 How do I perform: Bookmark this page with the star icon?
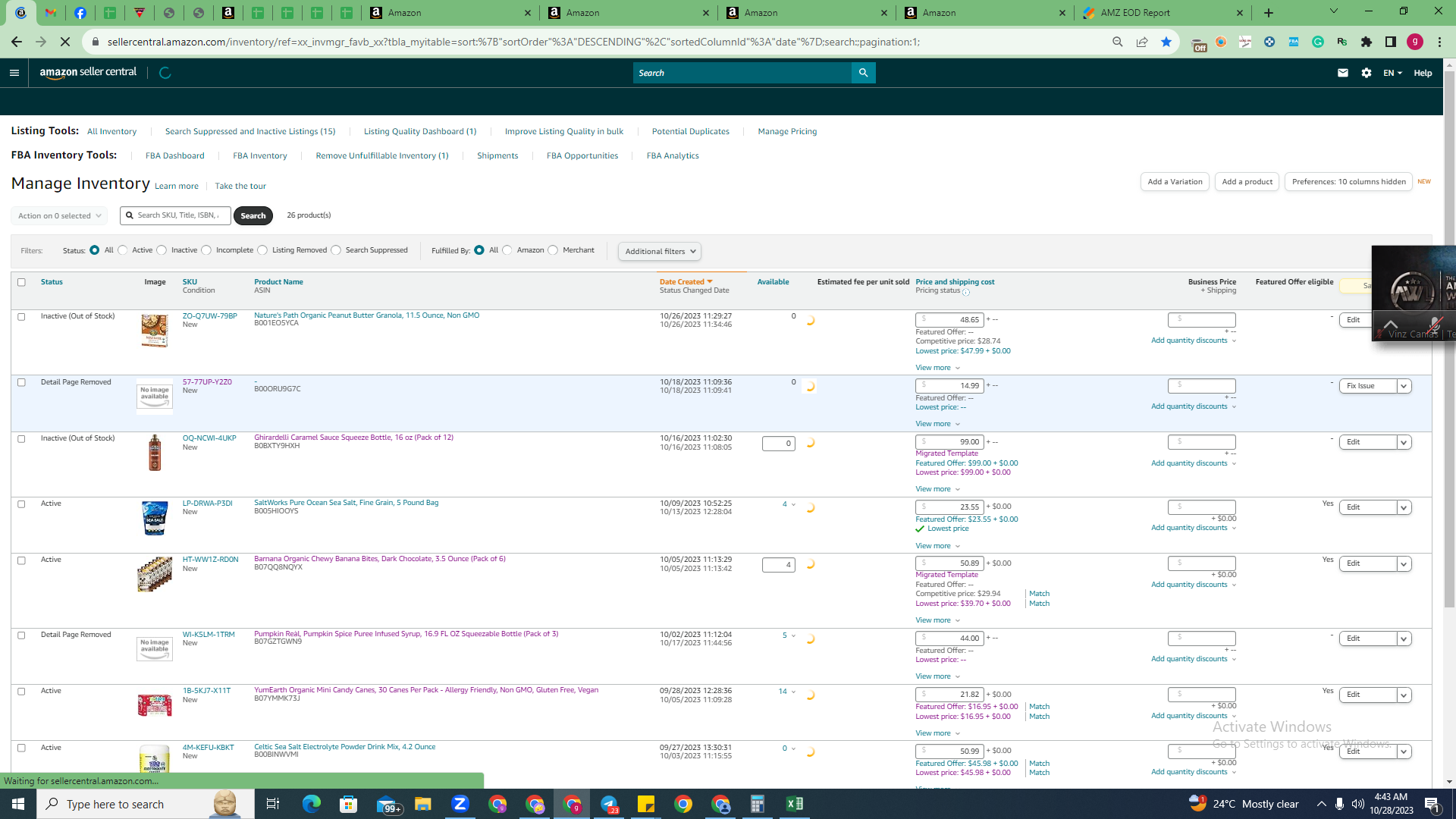(1166, 42)
